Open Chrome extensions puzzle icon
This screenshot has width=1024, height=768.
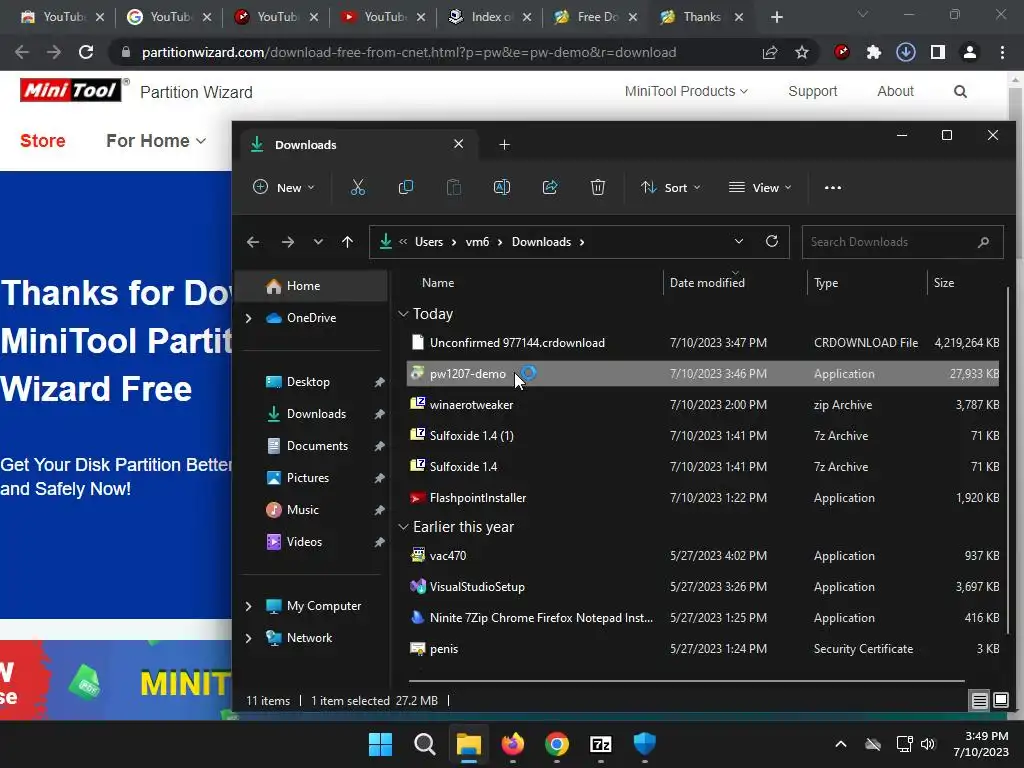pyautogui.click(x=874, y=52)
